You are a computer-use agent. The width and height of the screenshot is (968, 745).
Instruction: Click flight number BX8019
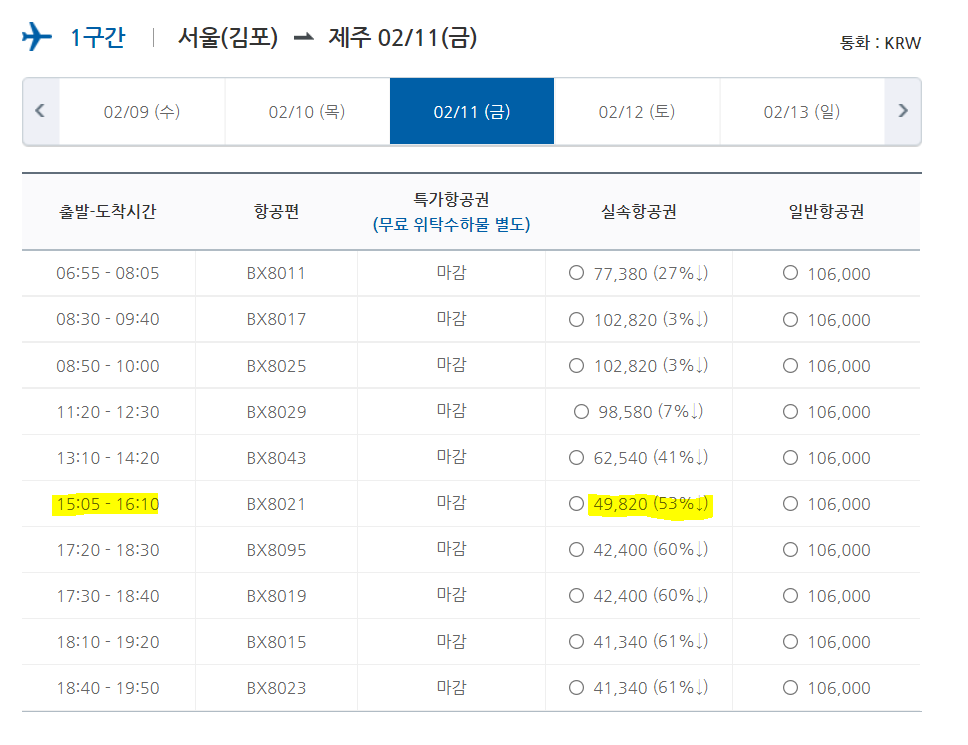point(276,596)
